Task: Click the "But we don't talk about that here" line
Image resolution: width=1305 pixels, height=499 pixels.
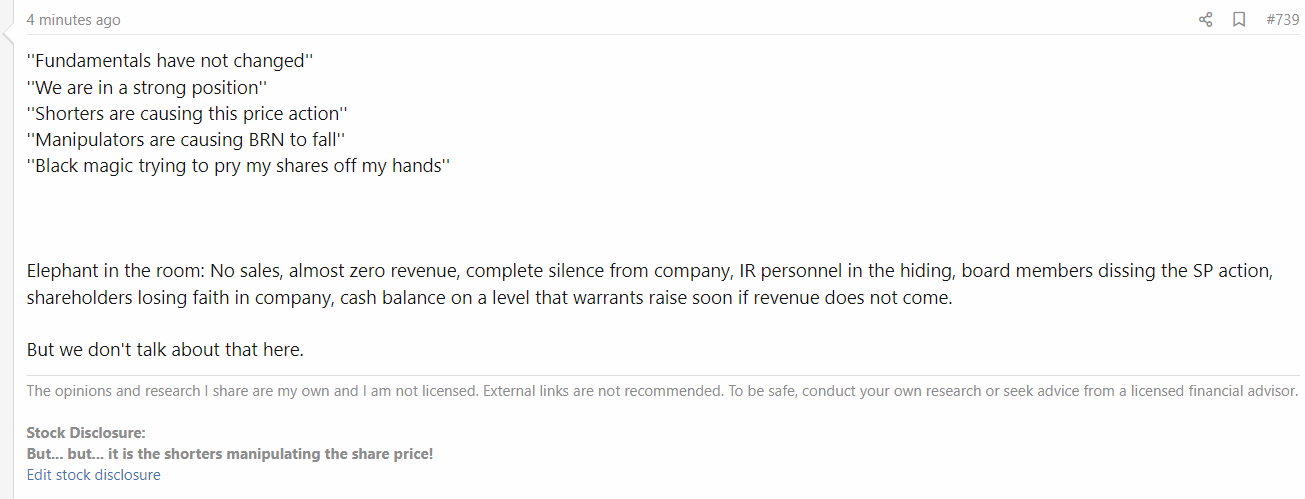Action: tap(165, 350)
